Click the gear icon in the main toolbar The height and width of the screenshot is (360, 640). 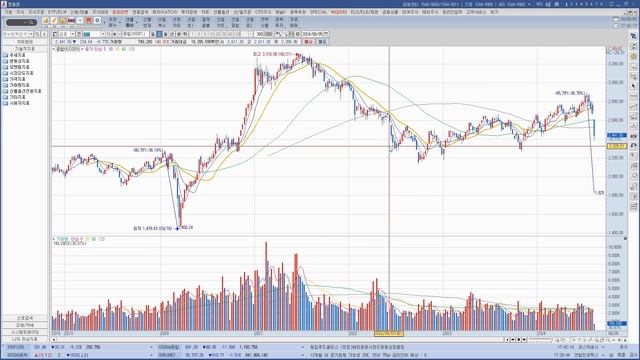tap(97, 20)
